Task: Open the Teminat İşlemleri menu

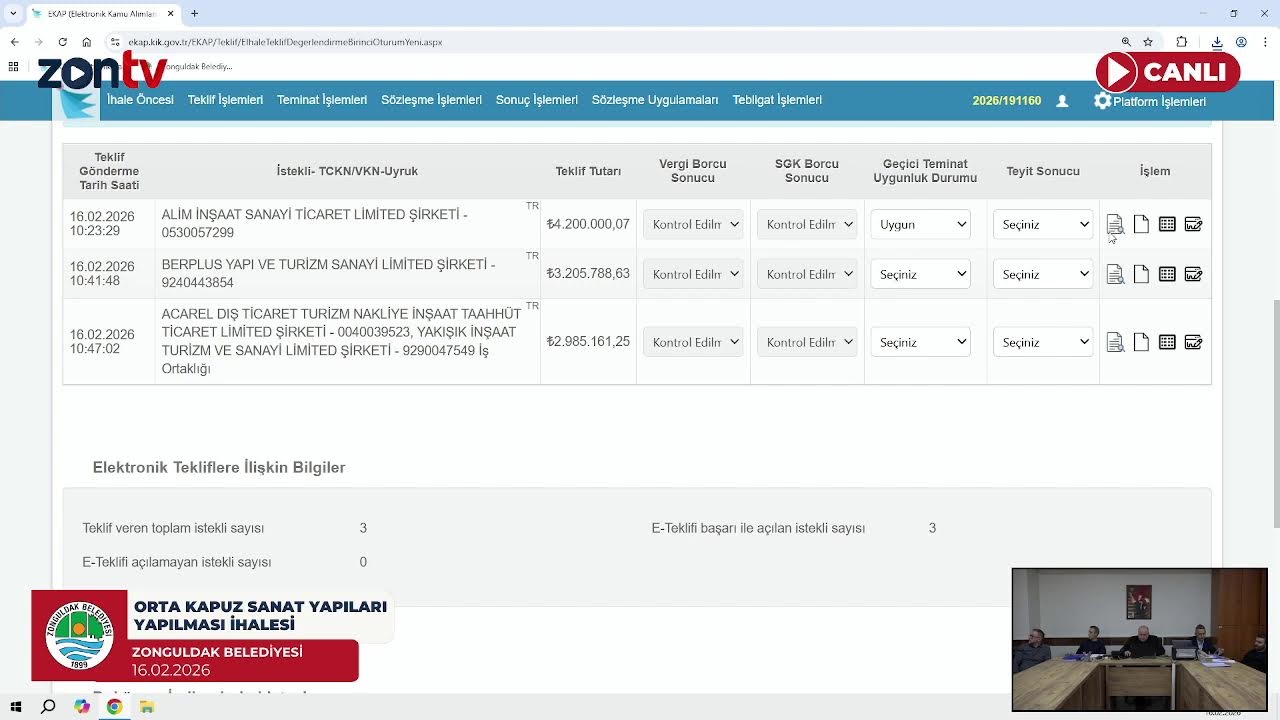Action: point(322,100)
